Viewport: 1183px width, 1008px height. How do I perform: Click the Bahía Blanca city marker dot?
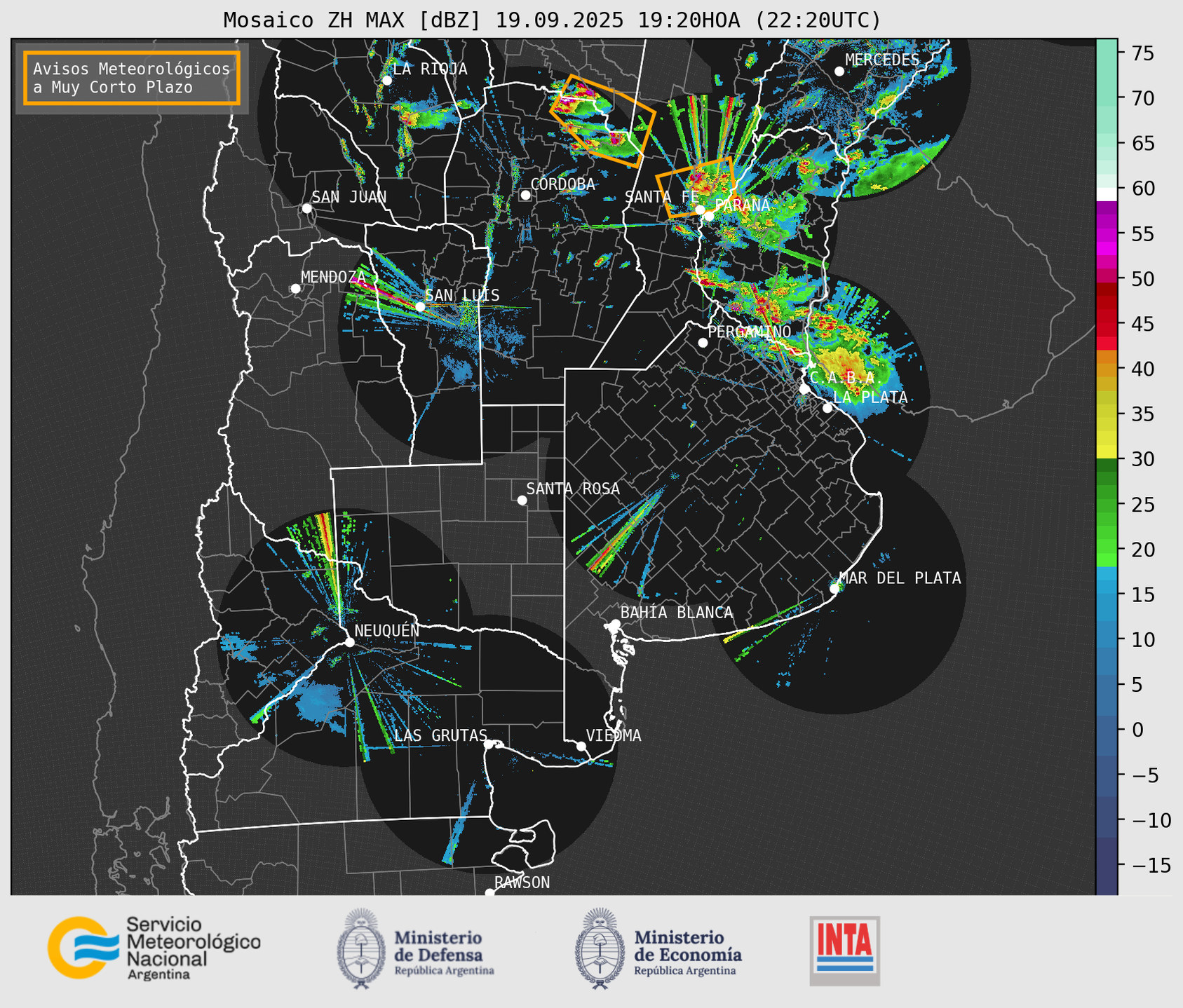click(x=615, y=624)
